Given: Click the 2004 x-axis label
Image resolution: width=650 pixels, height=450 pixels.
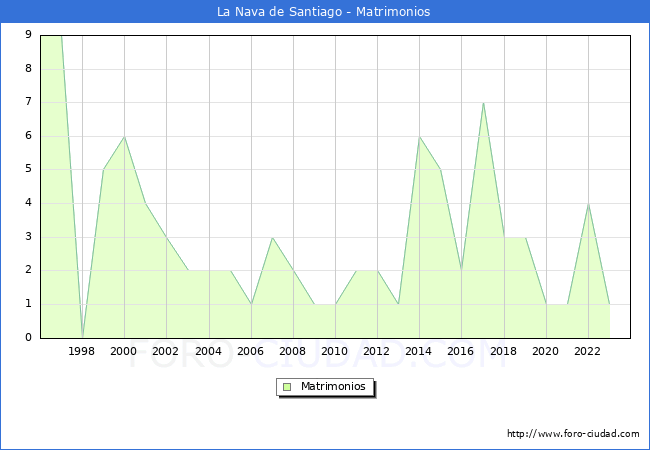Looking at the screenshot, I should click(209, 351).
